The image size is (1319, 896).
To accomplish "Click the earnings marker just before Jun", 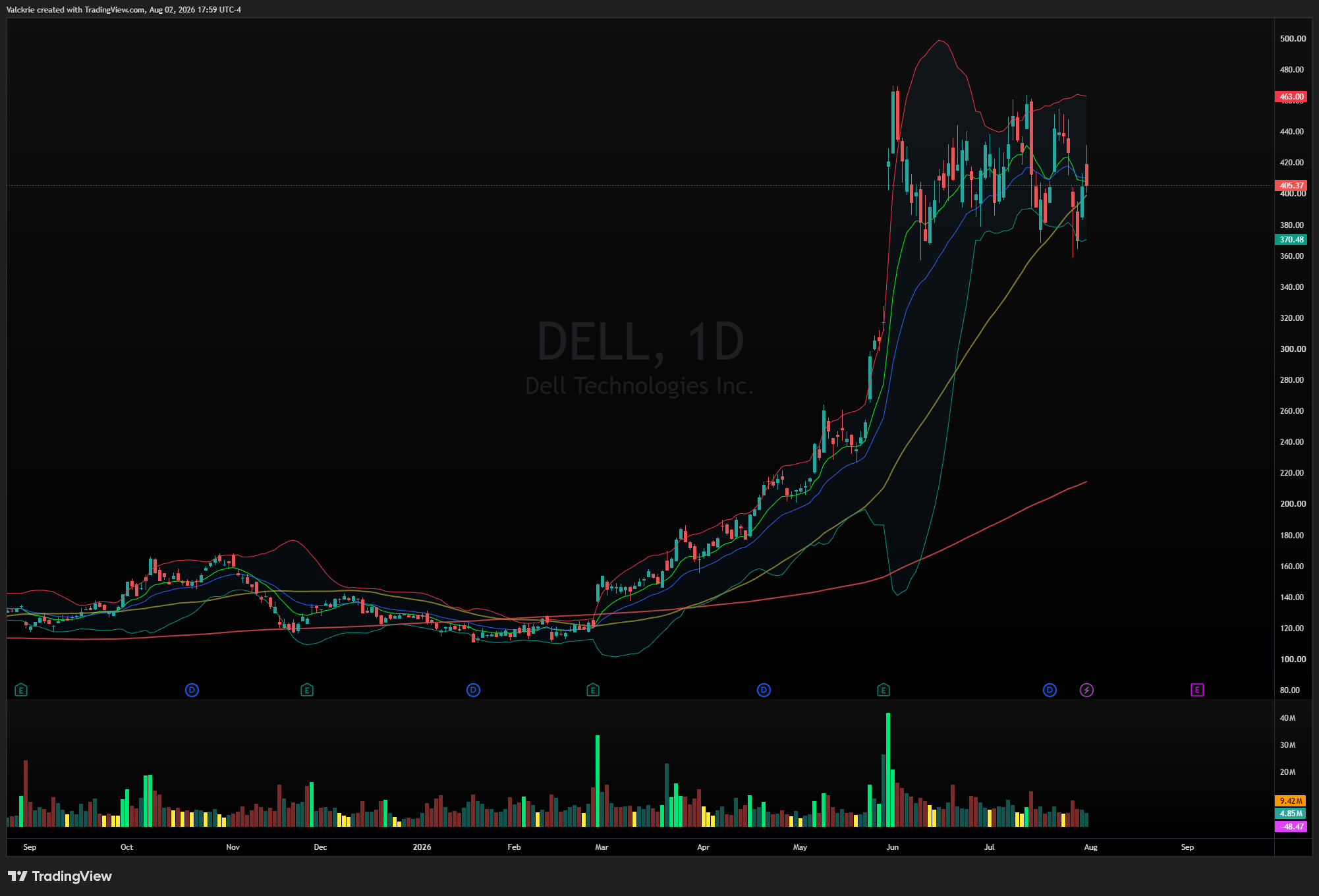I will [x=884, y=690].
